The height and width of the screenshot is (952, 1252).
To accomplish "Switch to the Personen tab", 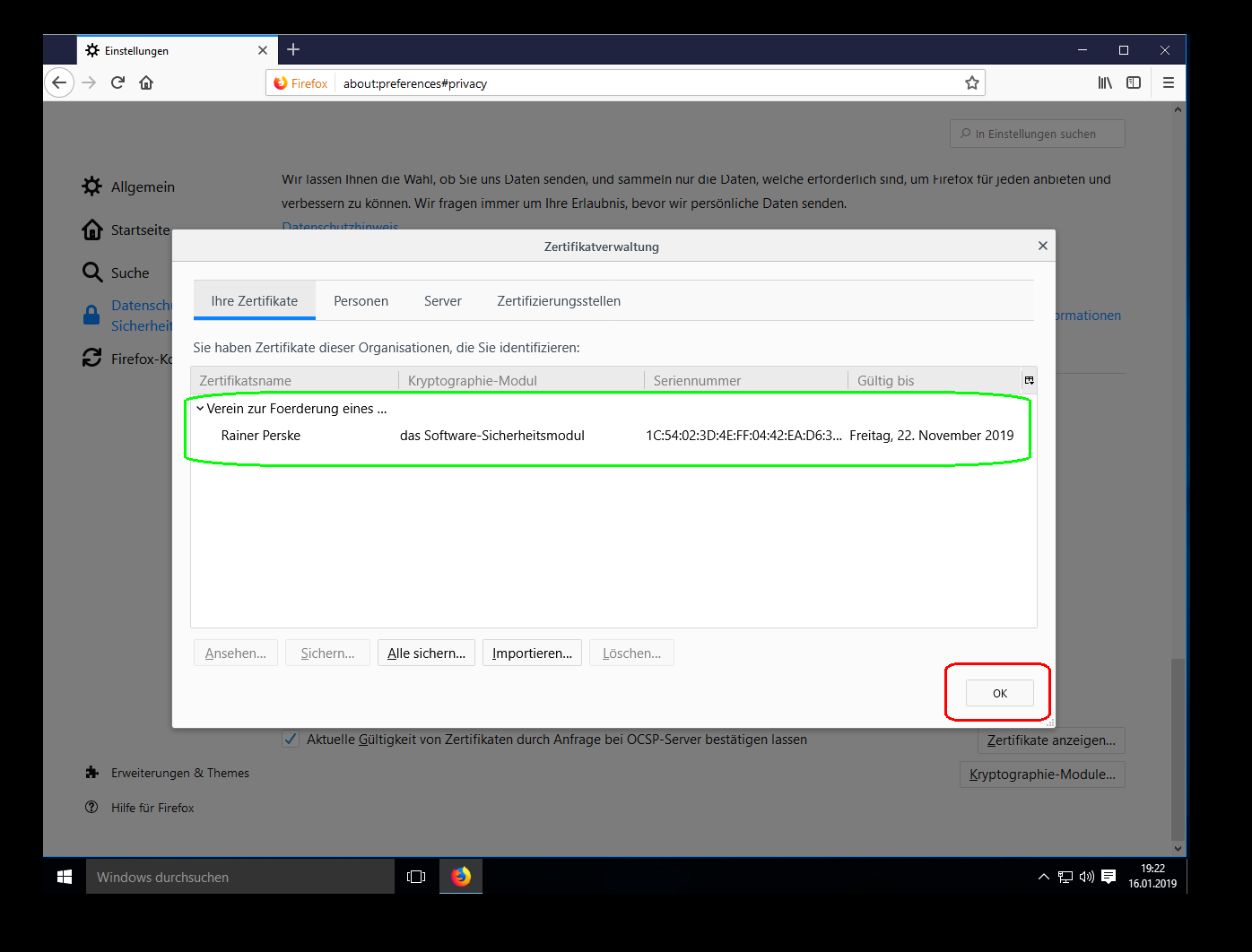I will point(361,301).
